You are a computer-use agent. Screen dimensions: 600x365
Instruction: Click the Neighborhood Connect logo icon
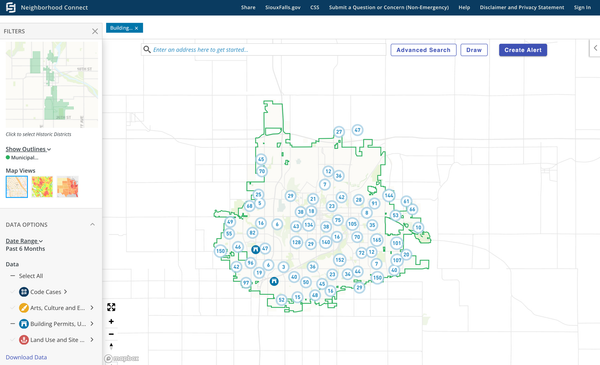click(x=11, y=7)
